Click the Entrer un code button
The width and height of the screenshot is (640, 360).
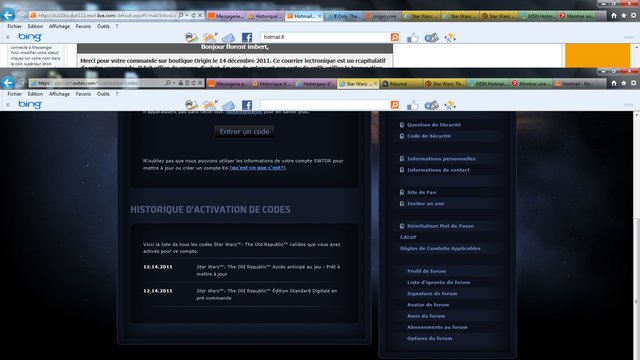(244, 131)
